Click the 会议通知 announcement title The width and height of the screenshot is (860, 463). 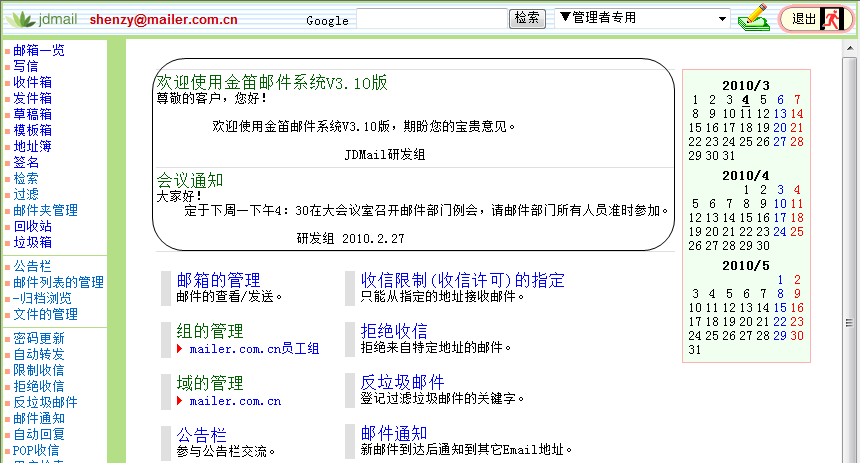click(190, 180)
